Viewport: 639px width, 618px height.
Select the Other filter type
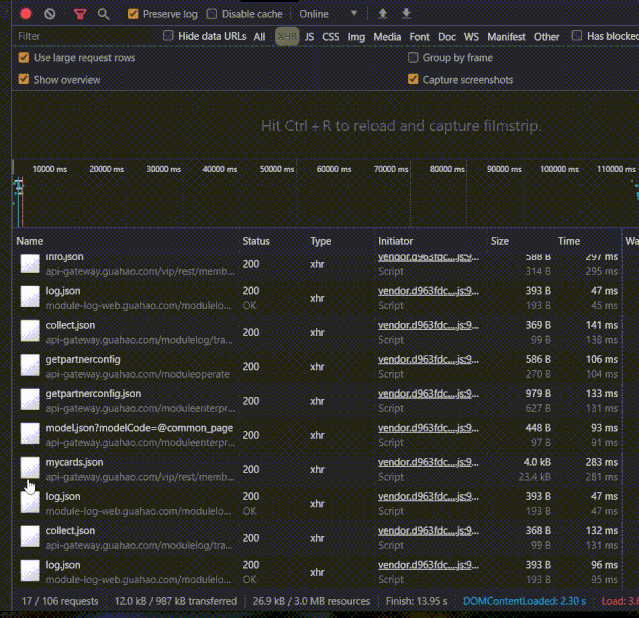(546, 37)
